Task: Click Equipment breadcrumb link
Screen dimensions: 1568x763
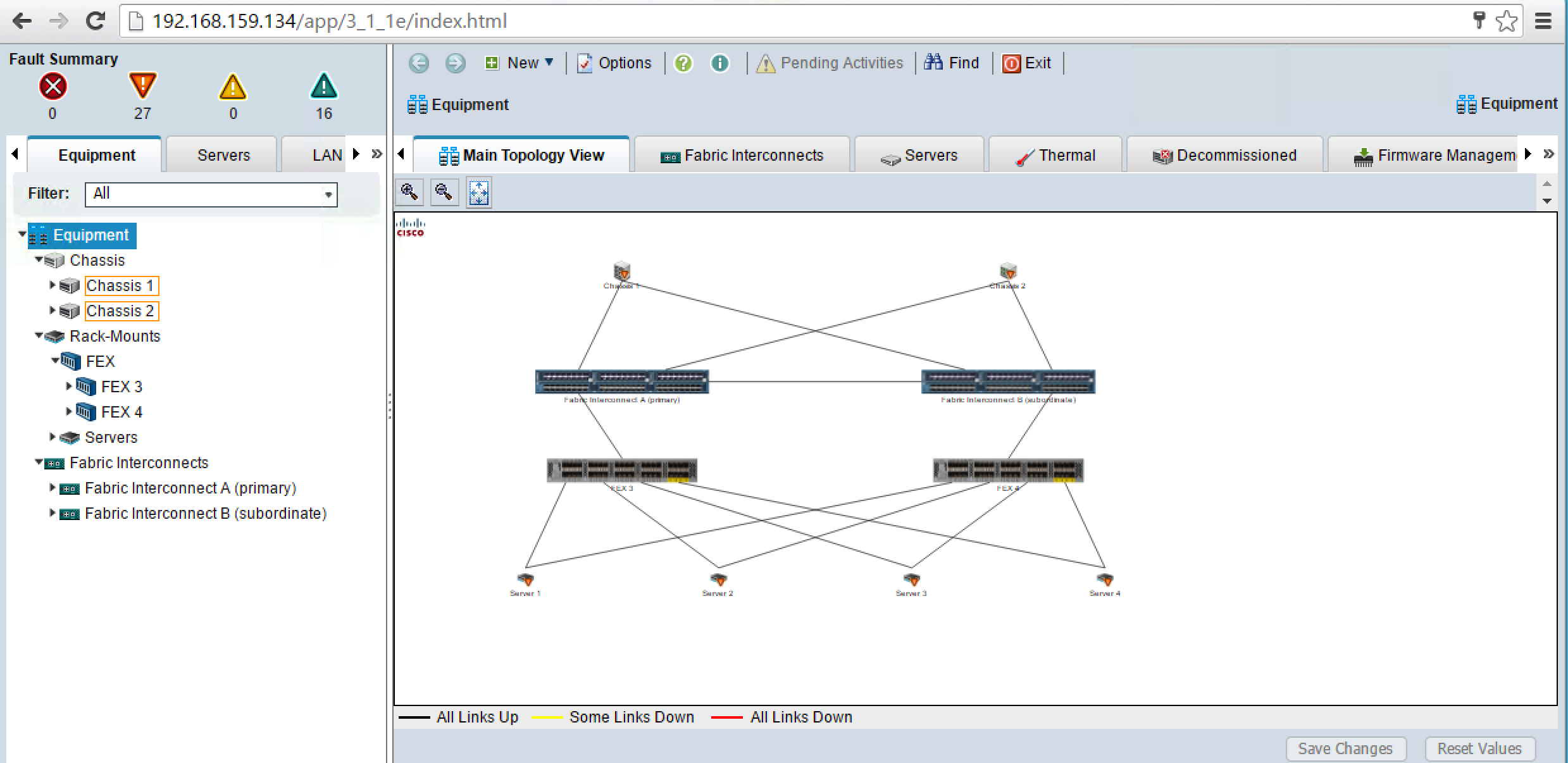Action: click(x=458, y=104)
